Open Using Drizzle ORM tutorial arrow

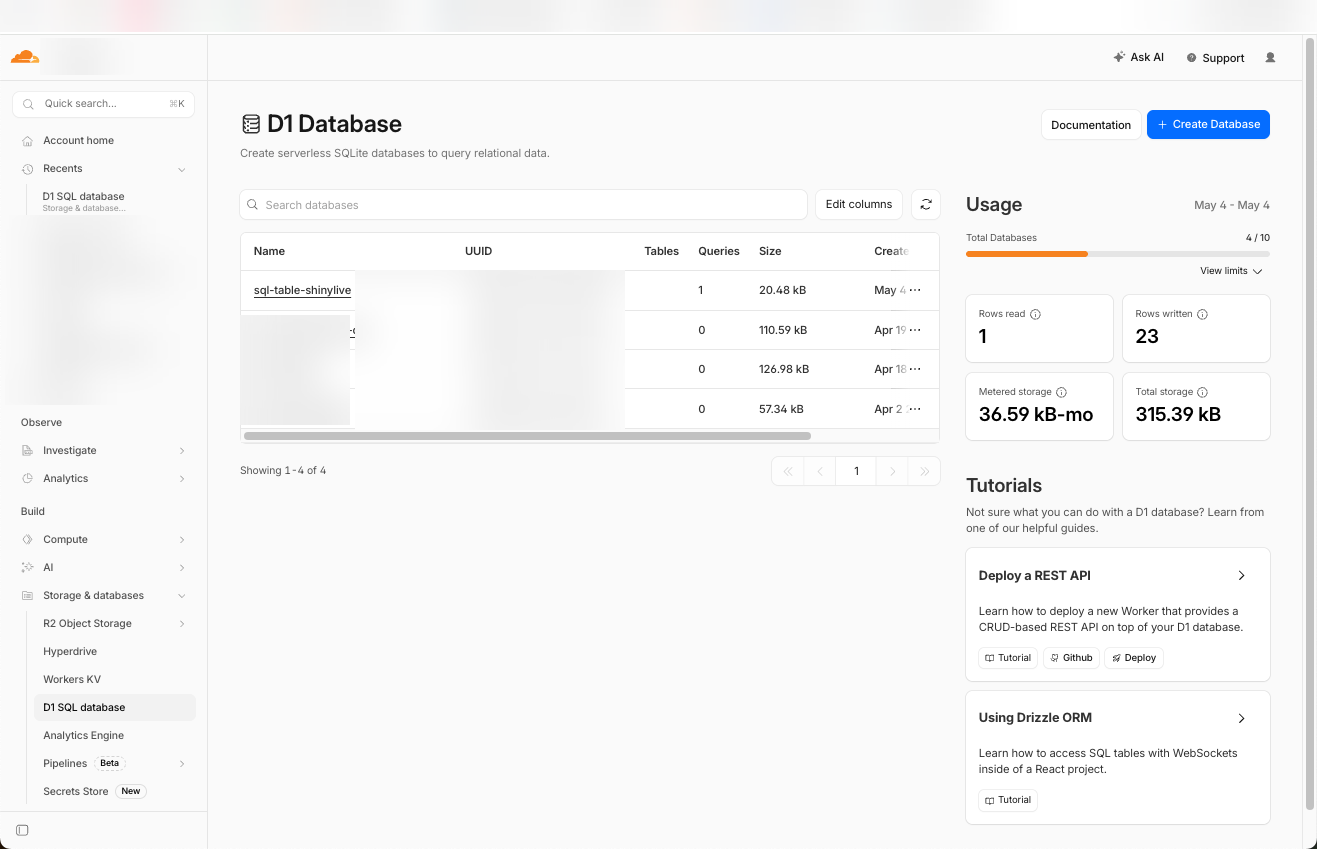pyautogui.click(x=1241, y=718)
